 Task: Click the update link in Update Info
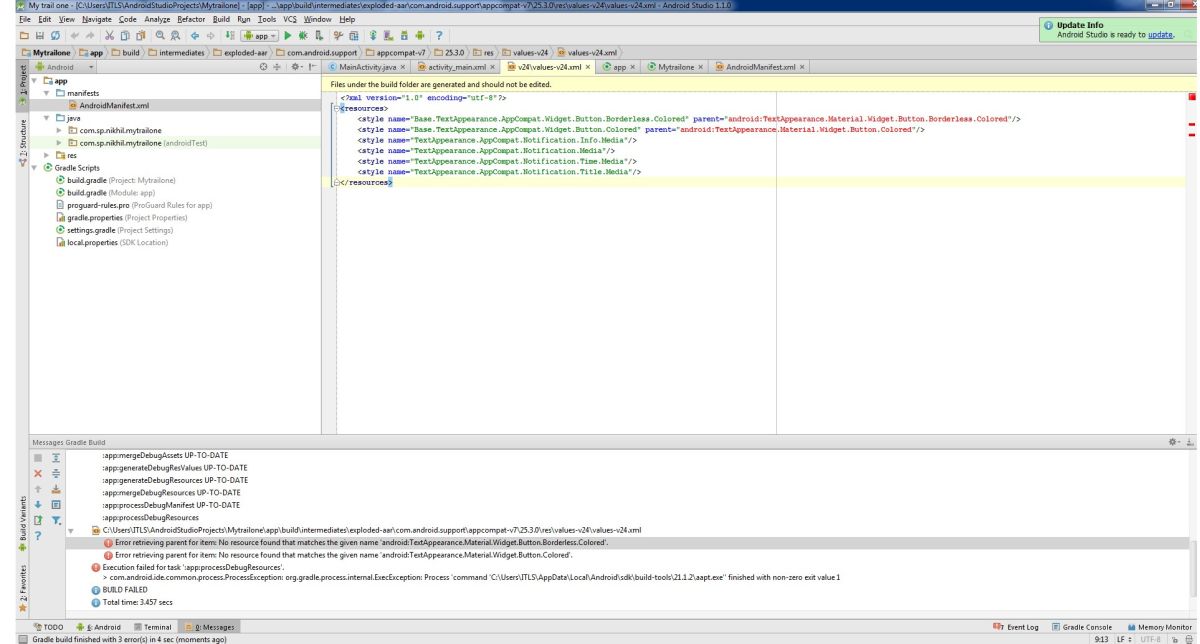pyautogui.click(x=1158, y=33)
